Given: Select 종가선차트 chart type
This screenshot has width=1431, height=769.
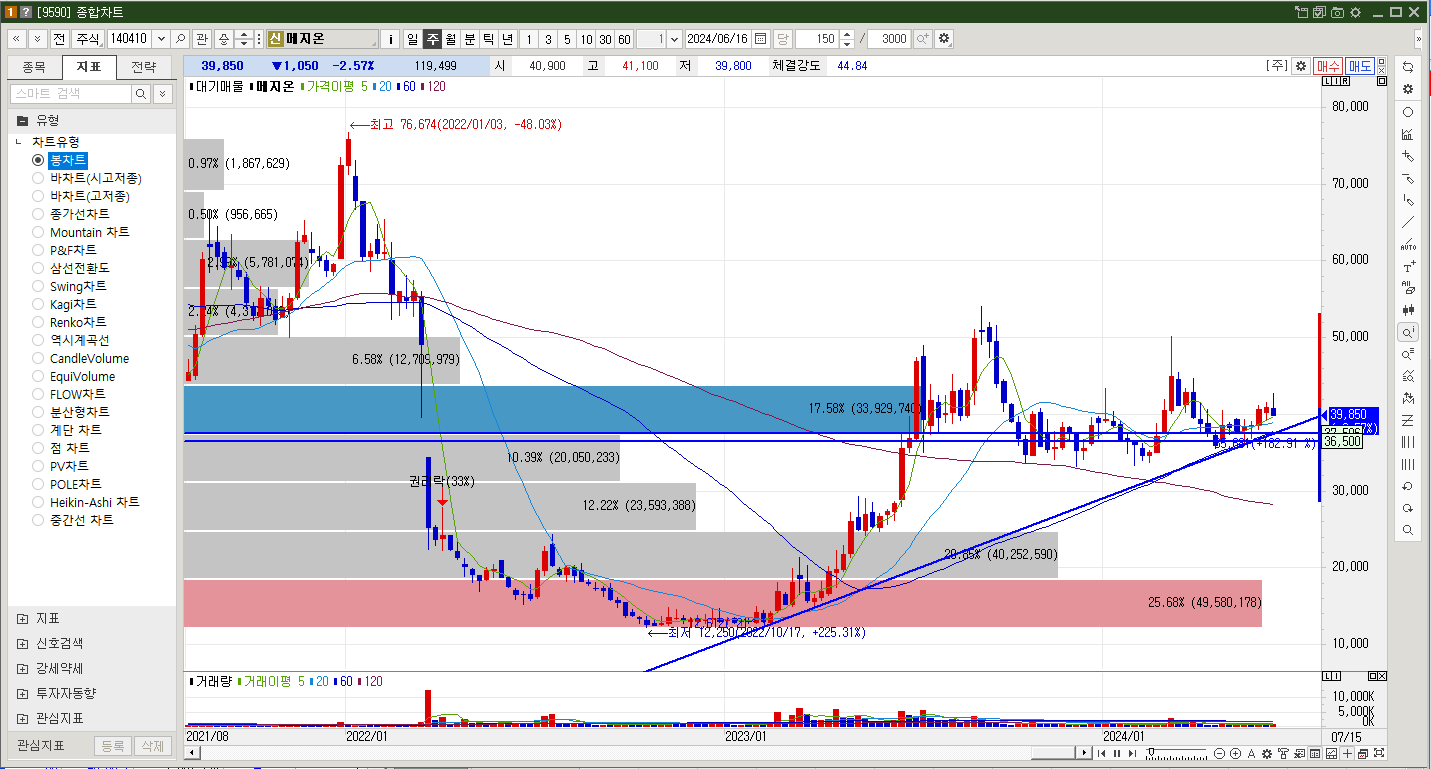Looking at the screenshot, I should [38, 214].
